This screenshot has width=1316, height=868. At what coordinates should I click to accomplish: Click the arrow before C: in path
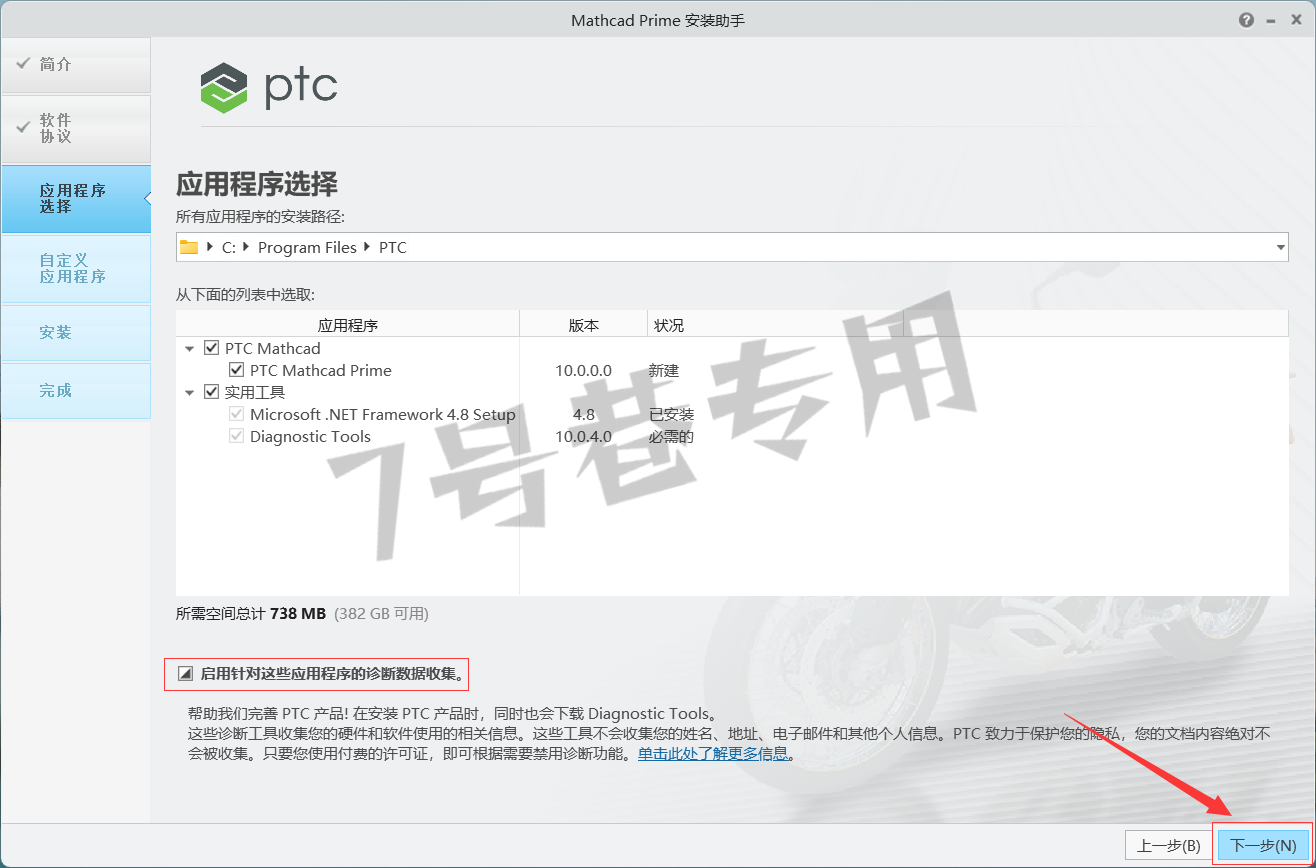(210, 247)
